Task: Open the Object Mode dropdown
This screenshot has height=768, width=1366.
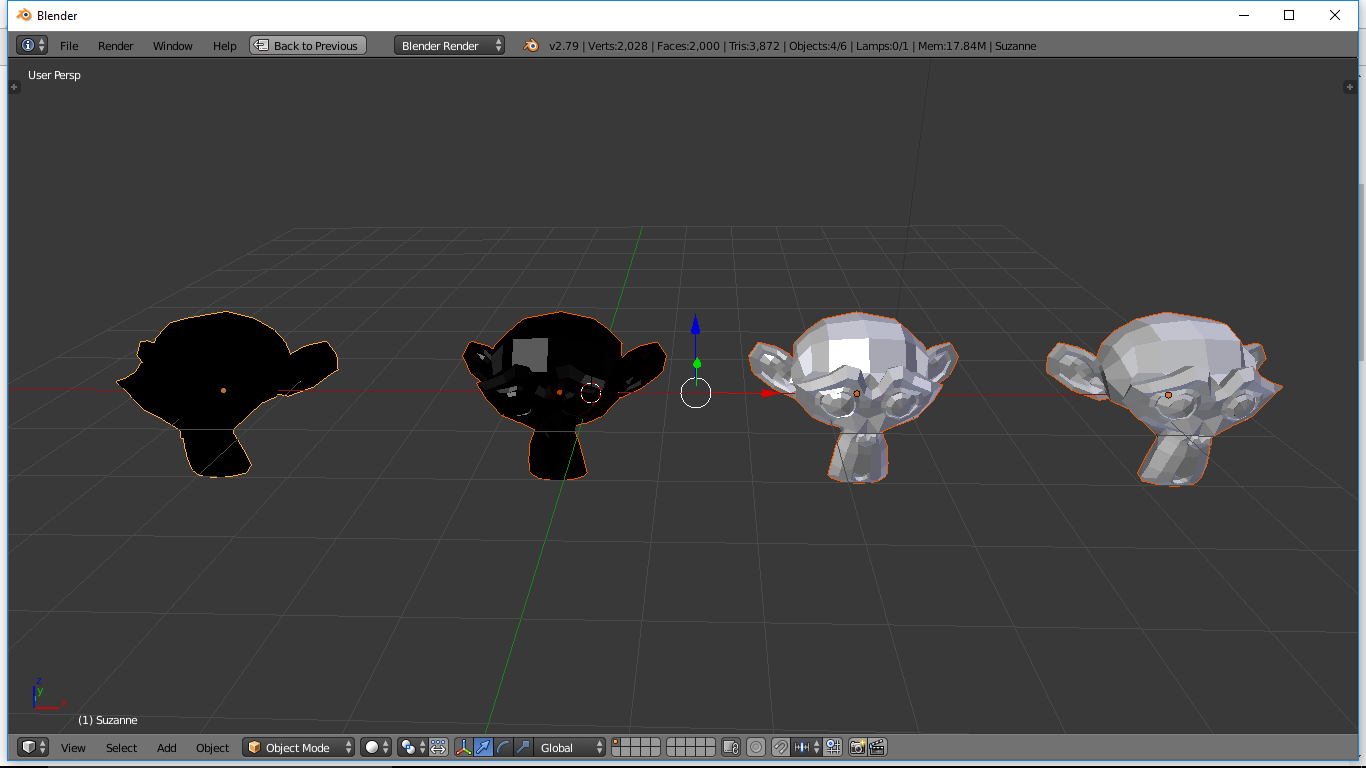Action: click(x=298, y=747)
